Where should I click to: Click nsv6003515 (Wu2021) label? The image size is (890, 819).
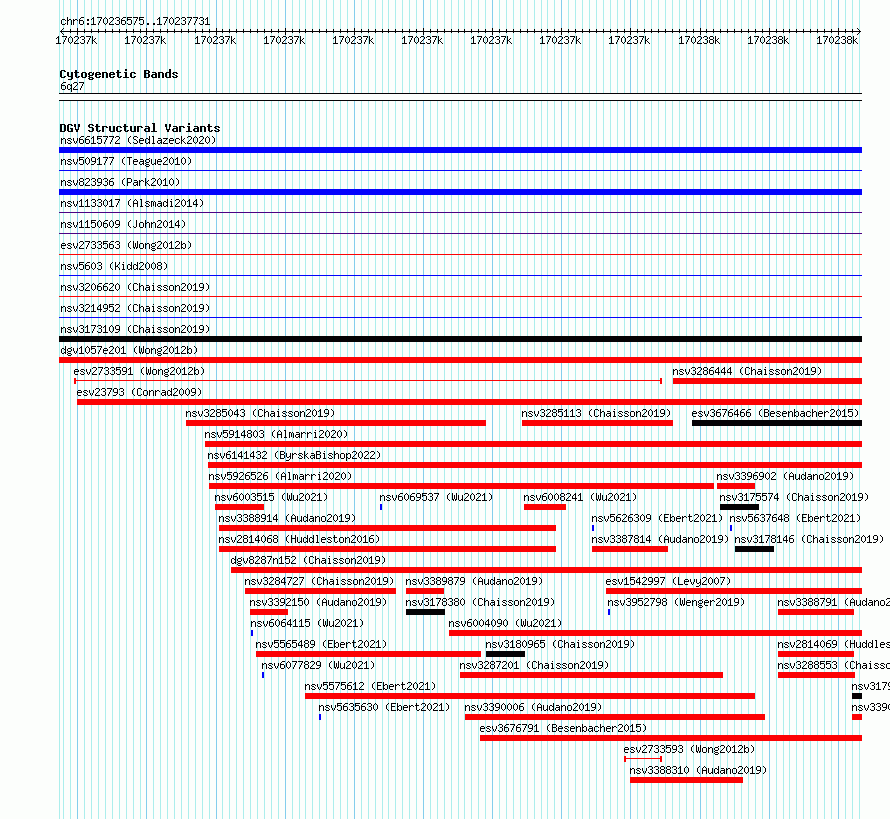[271, 497]
